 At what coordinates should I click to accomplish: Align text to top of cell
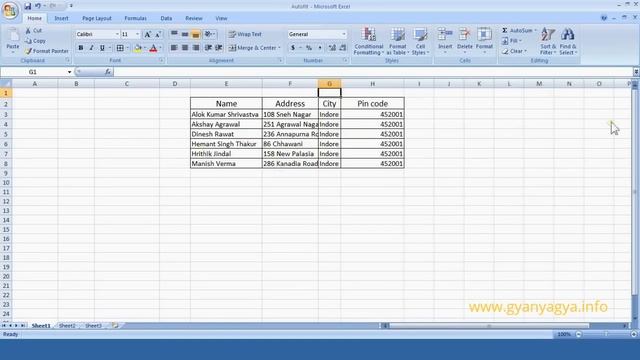(174, 34)
